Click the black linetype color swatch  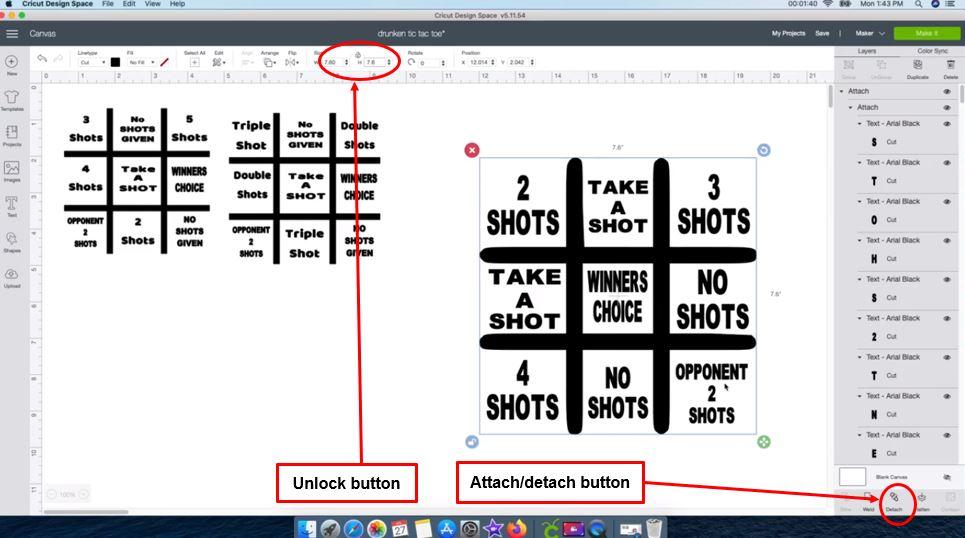(115, 62)
